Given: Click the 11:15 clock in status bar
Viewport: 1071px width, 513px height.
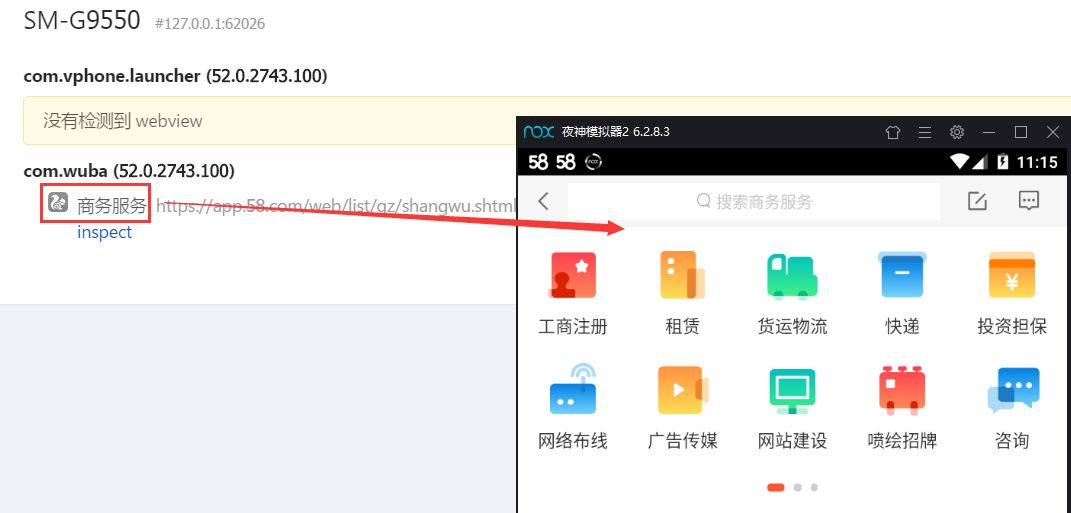Looking at the screenshot, I should pyautogui.click(x=1037, y=162).
